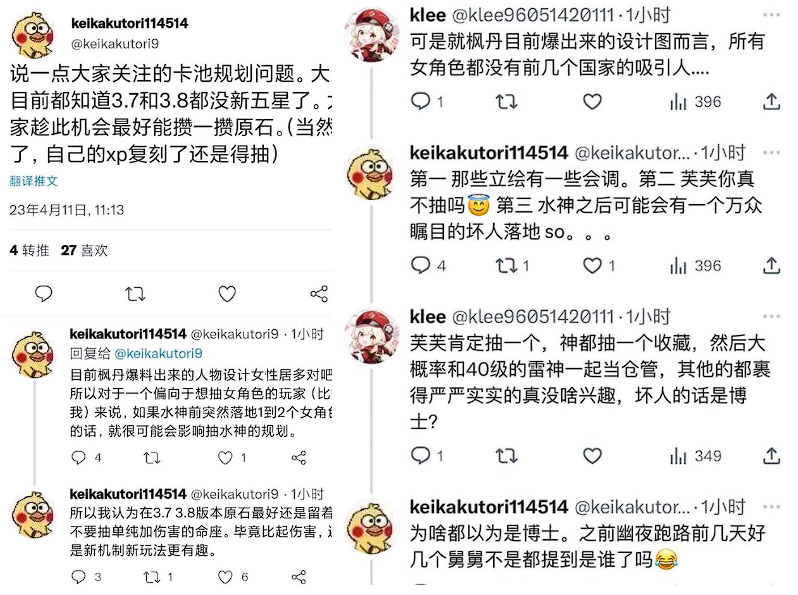Open the 4 转推 retweets list
Screen dimensions: 798x595
tap(30, 250)
